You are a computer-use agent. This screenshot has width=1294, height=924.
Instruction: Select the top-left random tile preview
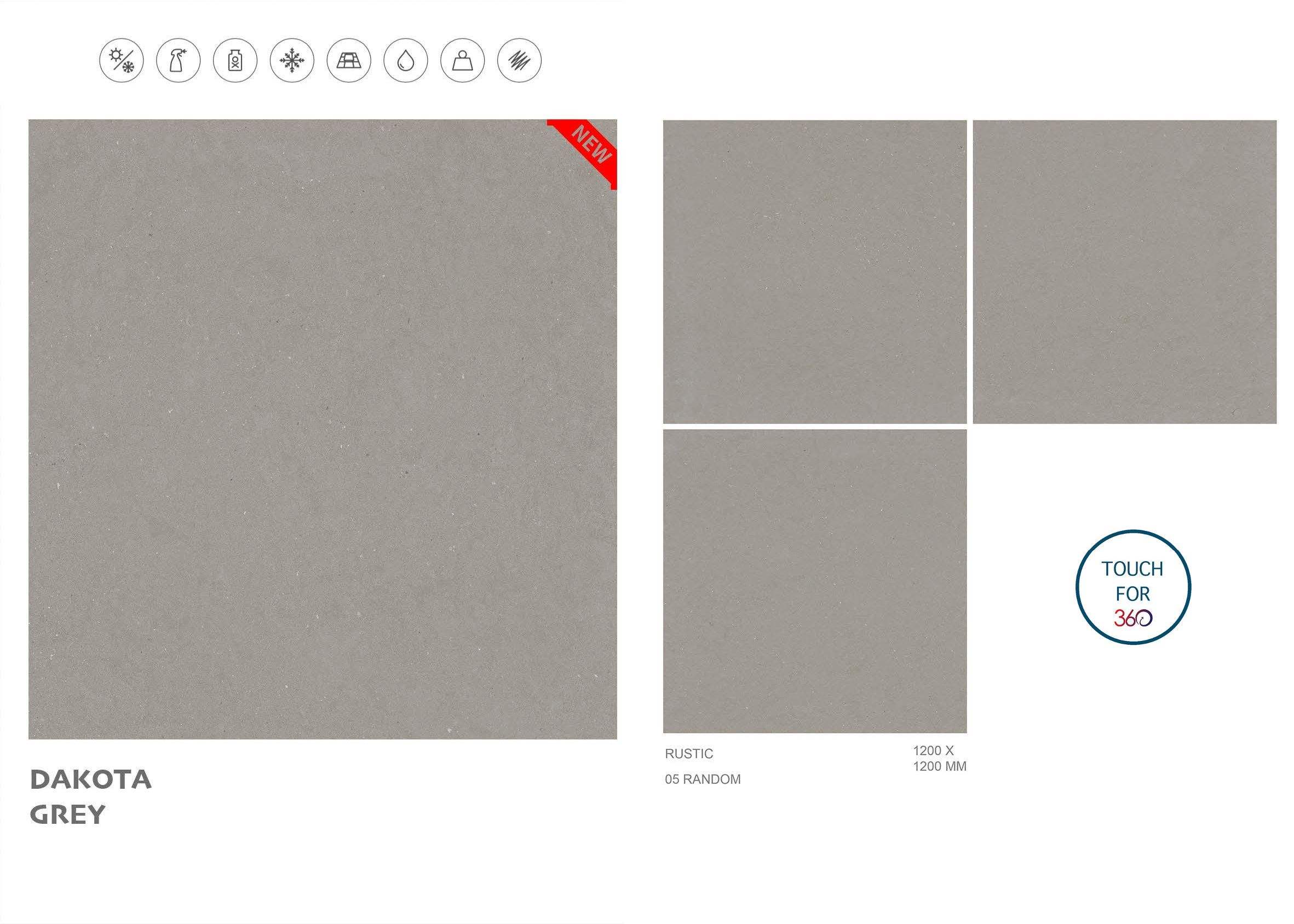pos(815,272)
